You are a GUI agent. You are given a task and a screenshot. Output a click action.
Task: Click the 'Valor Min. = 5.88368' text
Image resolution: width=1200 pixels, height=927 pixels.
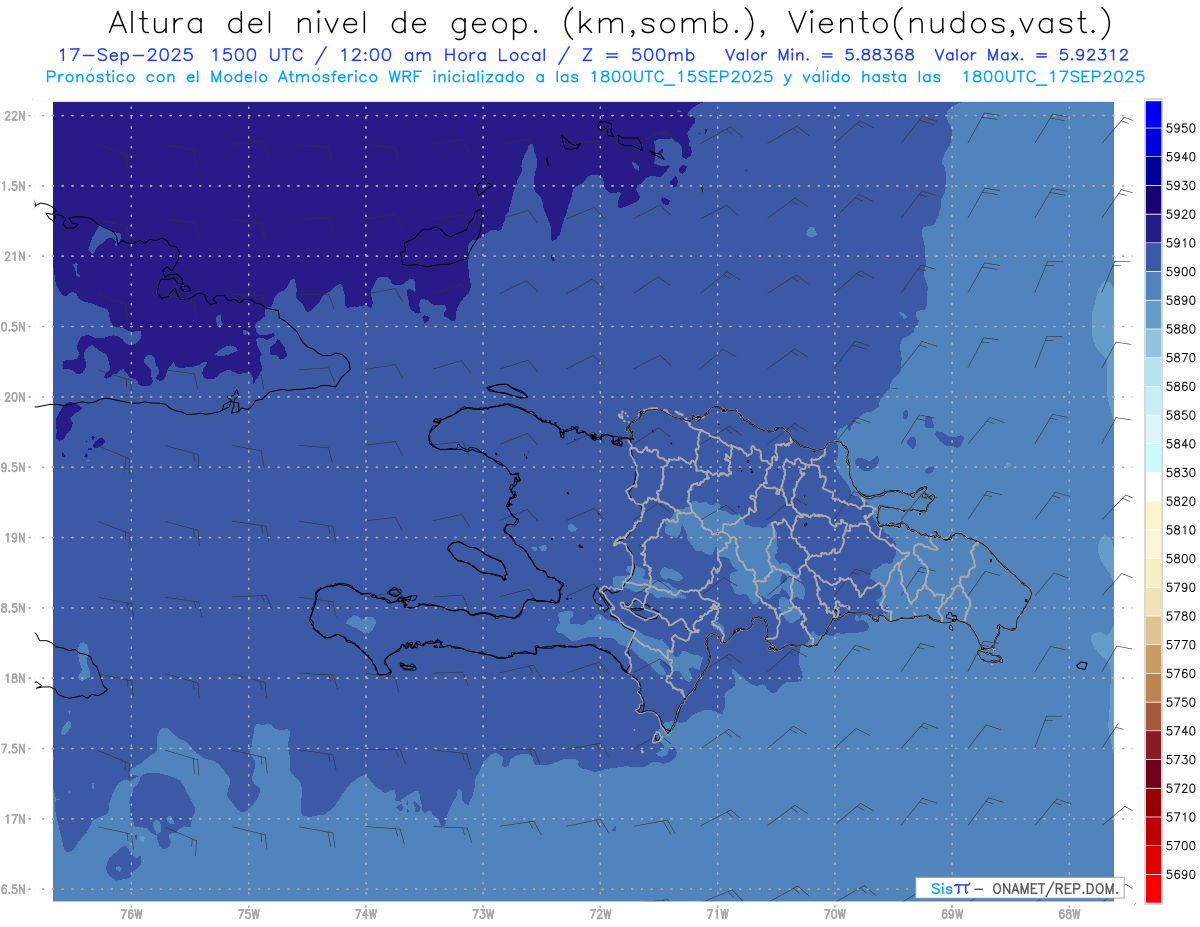pos(820,55)
